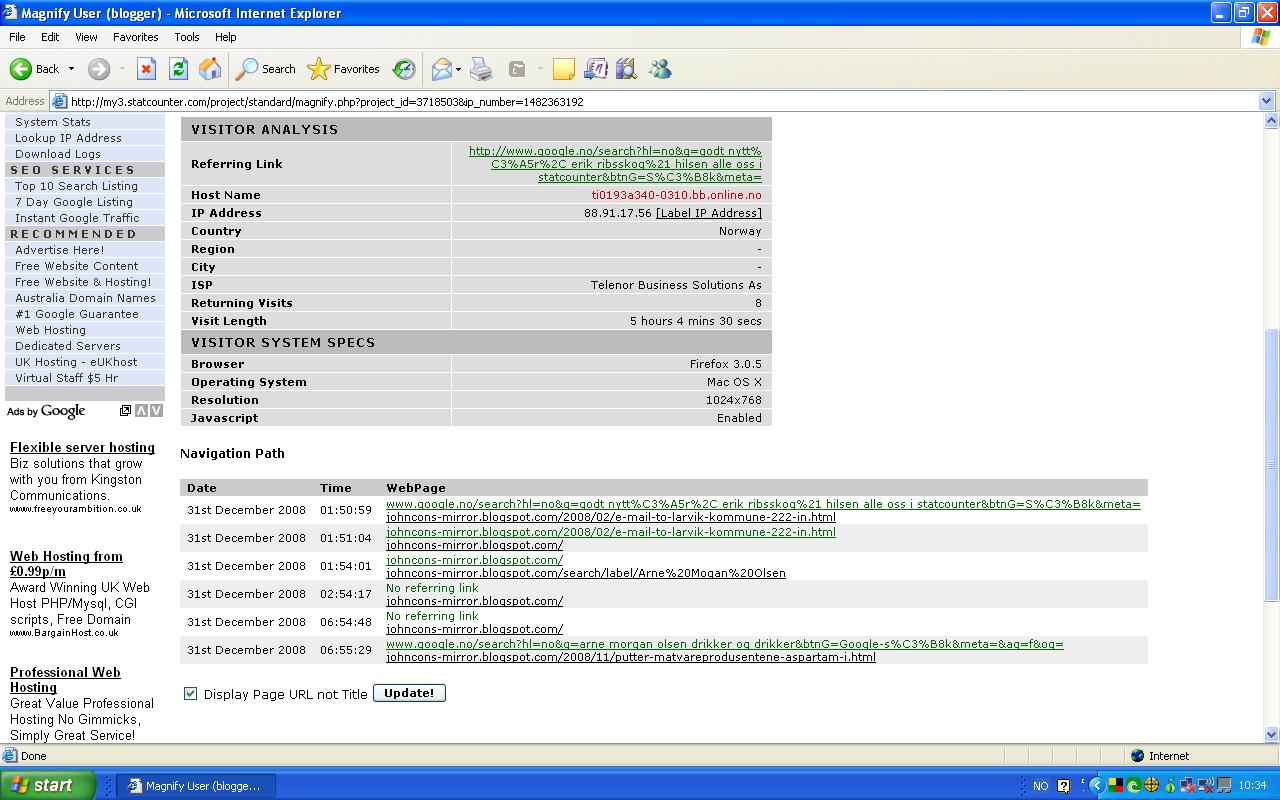Screen dimensions: 1280x800
Task: Click the greyed Forward arrow button
Action: (x=98, y=69)
